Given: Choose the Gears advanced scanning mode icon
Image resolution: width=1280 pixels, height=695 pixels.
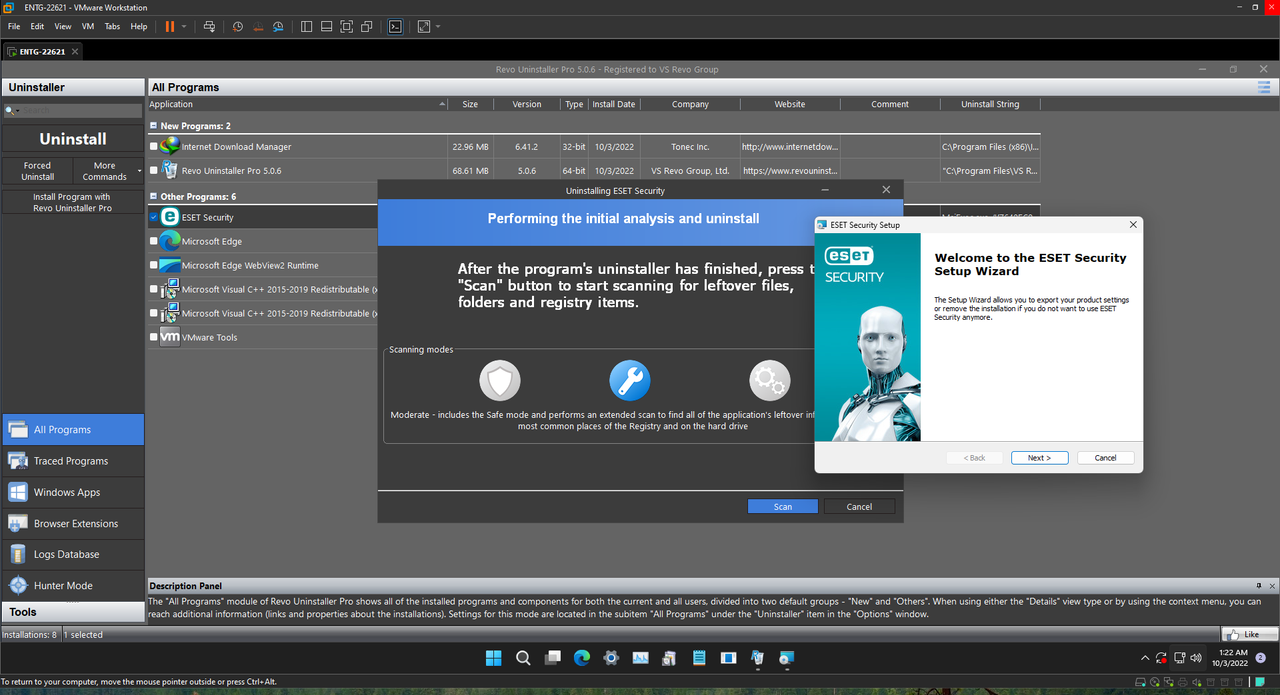Looking at the screenshot, I should click(770, 381).
